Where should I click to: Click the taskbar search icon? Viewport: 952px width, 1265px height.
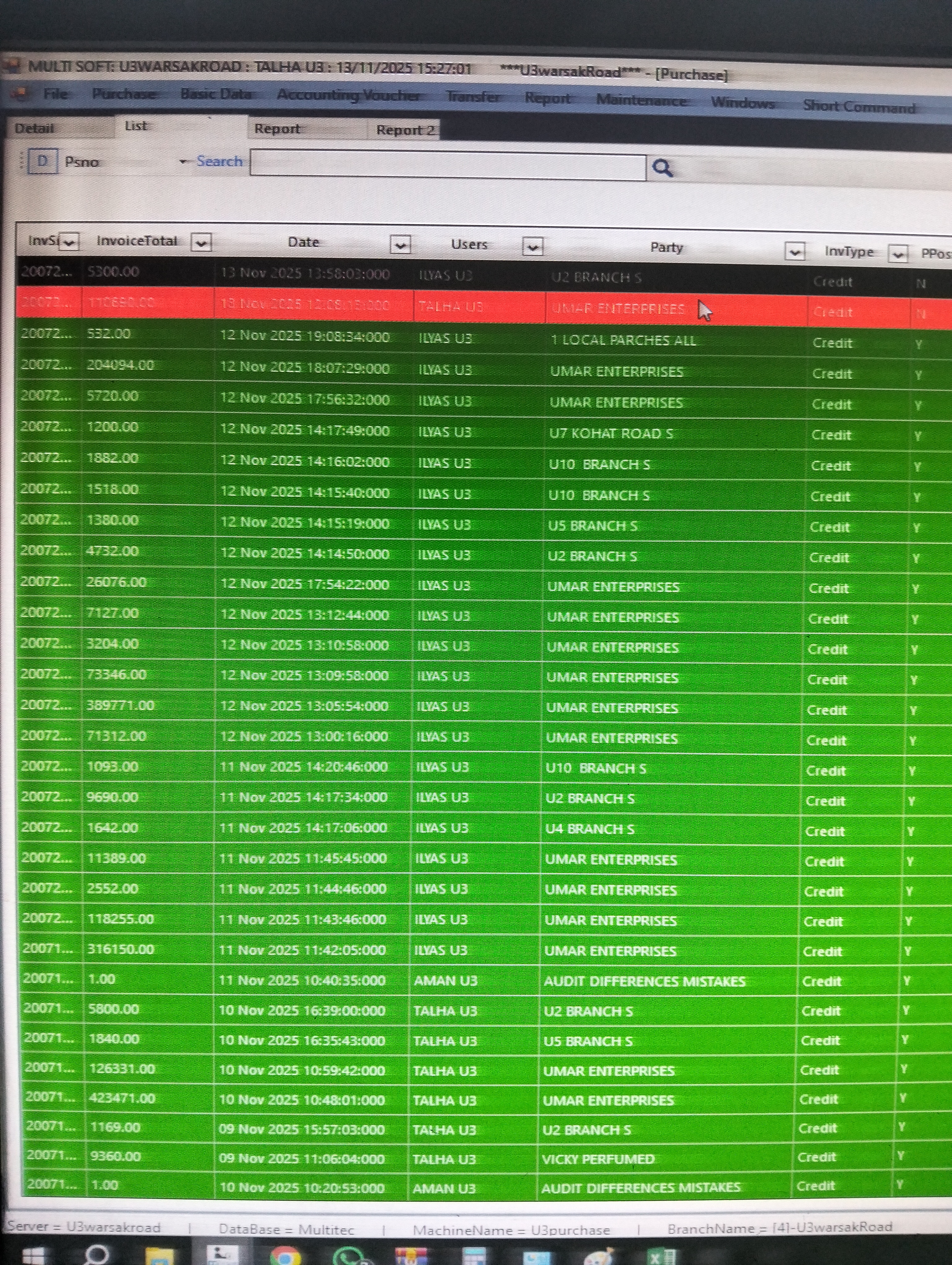[x=97, y=1255]
